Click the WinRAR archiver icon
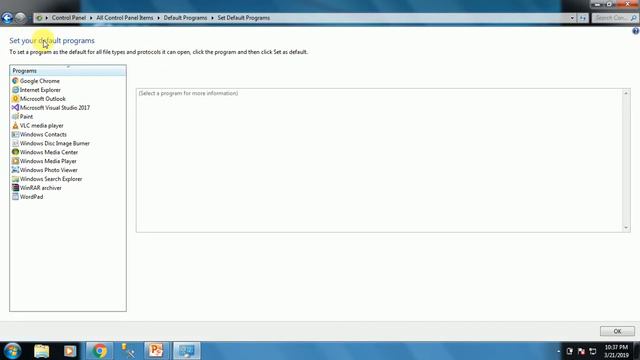 click(x=15, y=188)
